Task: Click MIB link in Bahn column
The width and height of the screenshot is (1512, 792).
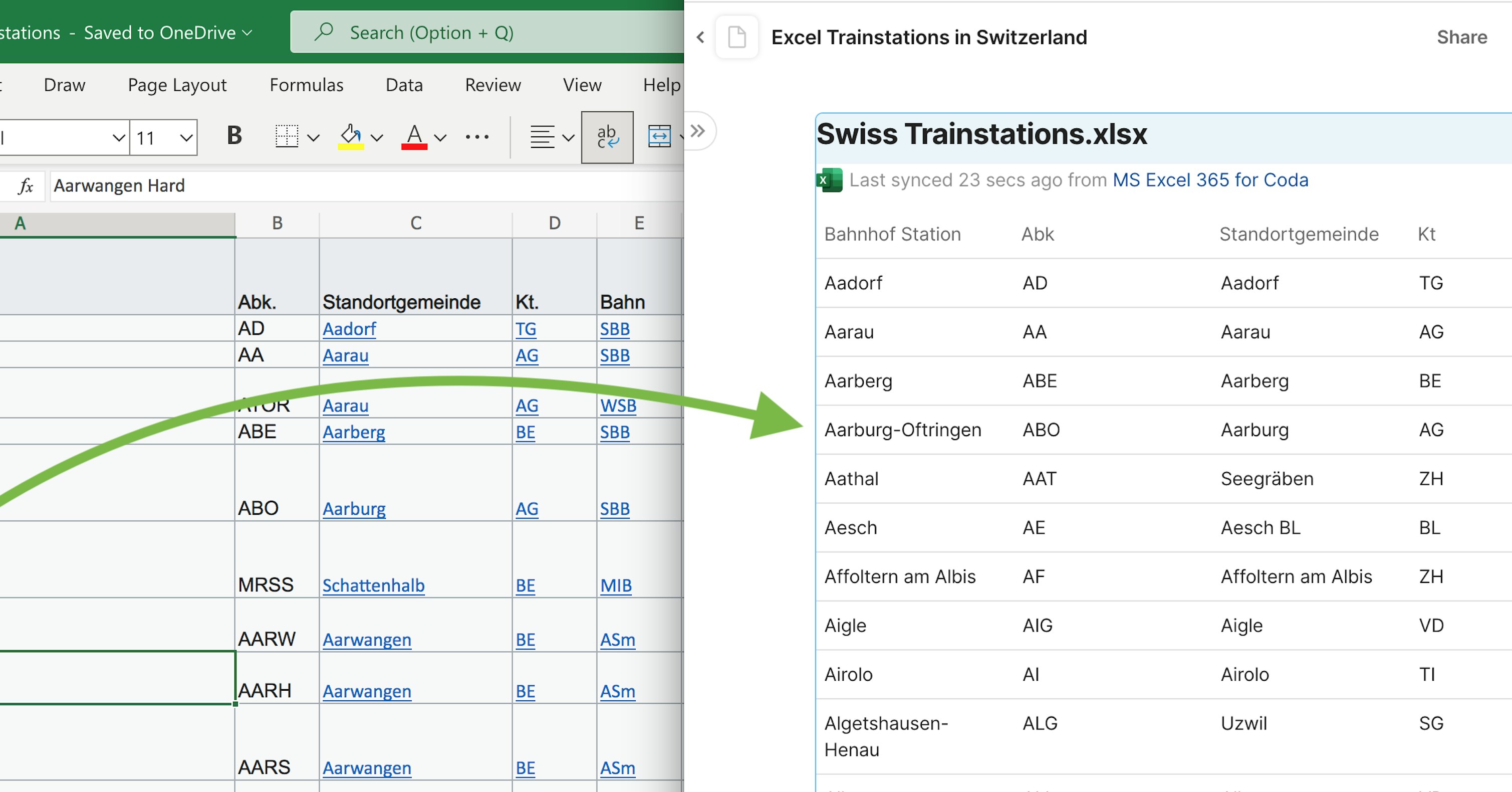Action: tap(616, 586)
